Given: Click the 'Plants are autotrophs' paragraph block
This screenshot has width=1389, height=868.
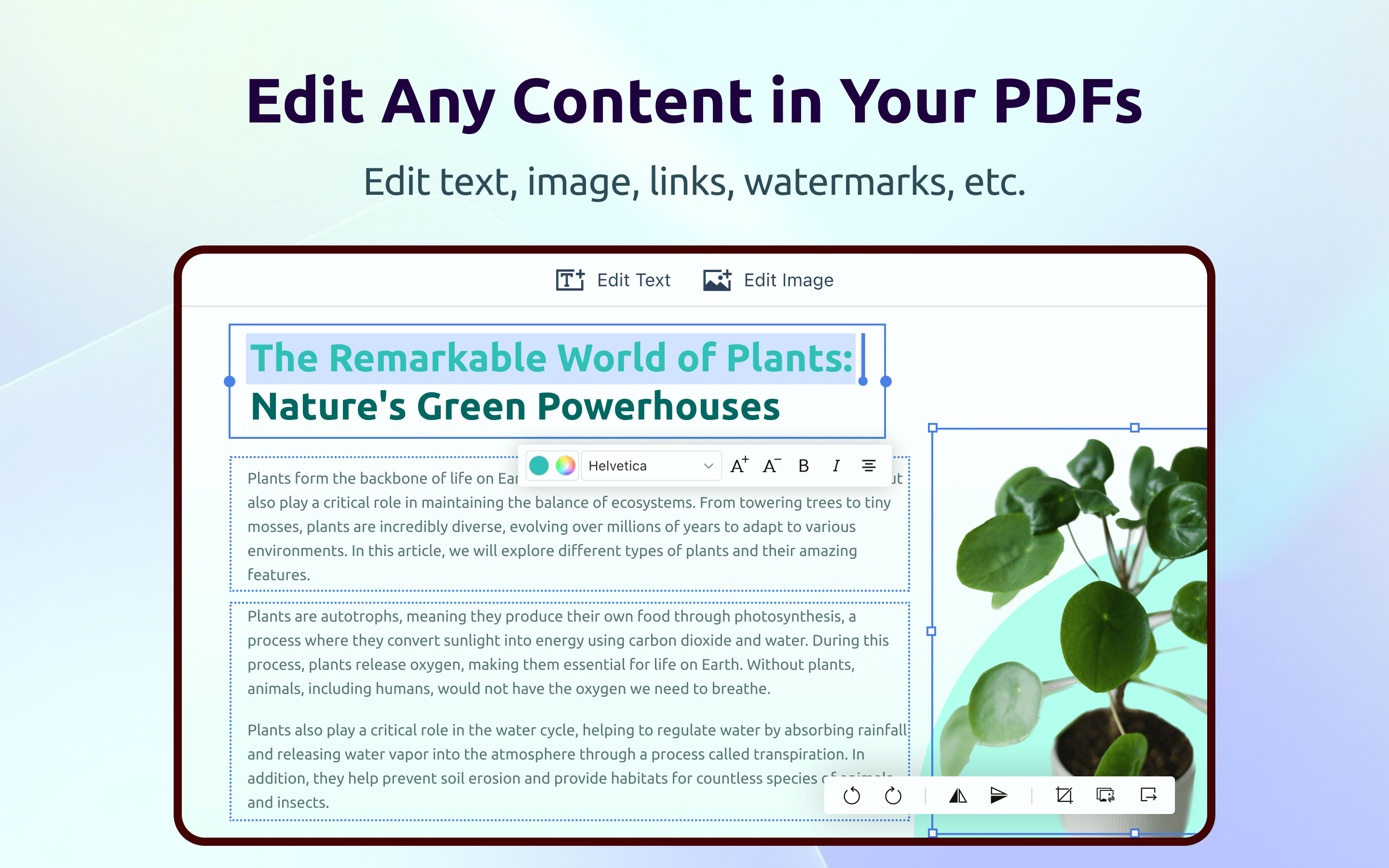Looking at the screenshot, I should pos(568,652).
